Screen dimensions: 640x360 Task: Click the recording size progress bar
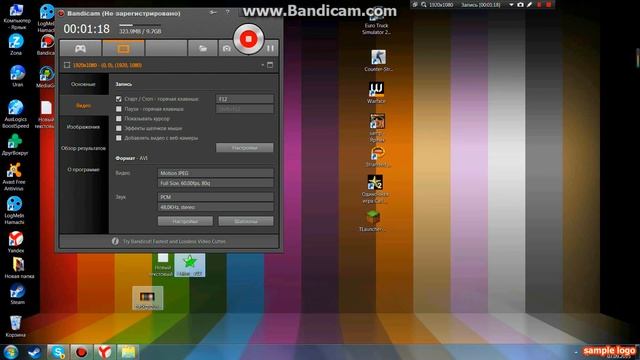(140, 25)
